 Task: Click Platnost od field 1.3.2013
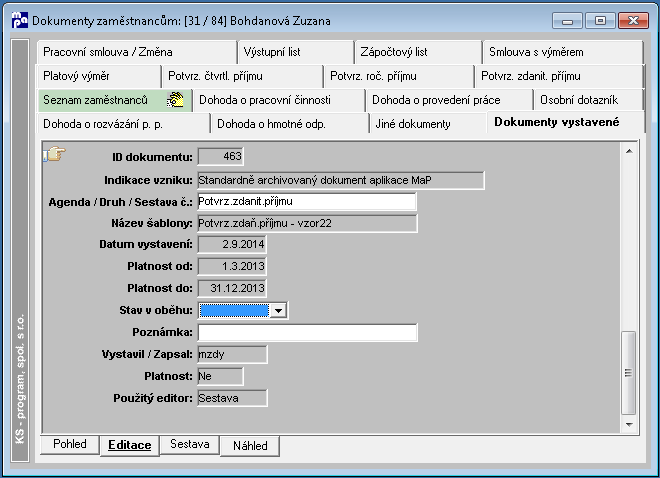232,266
